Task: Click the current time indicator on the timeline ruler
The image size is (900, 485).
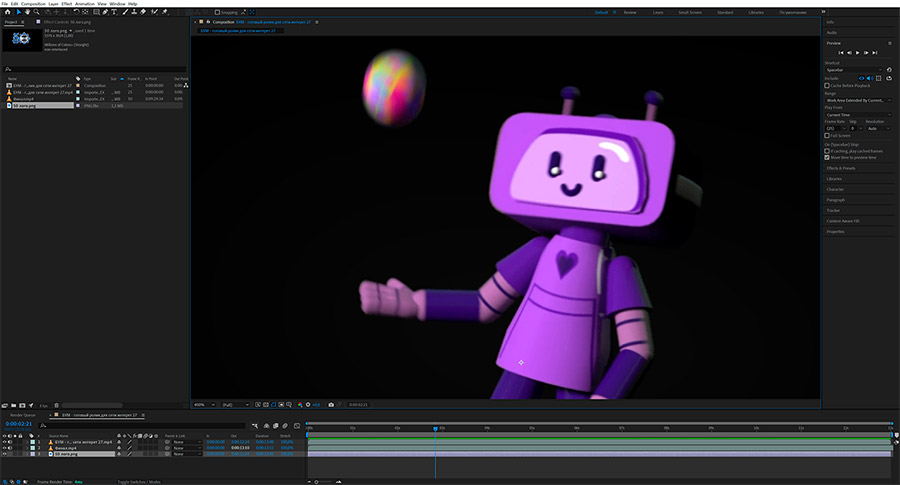Action: pos(435,428)
